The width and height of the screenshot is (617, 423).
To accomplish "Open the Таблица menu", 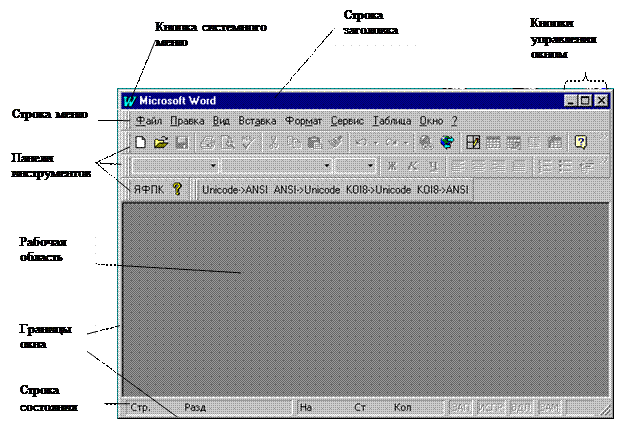I will pyautogui.click(x=392, y=121).
